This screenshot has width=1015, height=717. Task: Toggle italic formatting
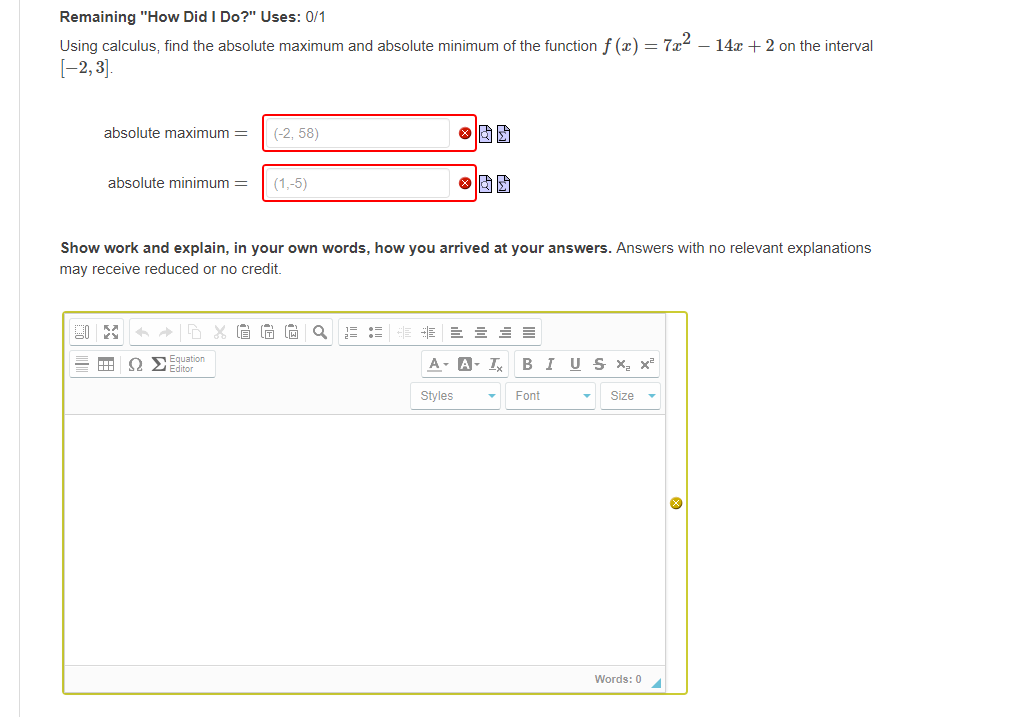pos(549,364)
